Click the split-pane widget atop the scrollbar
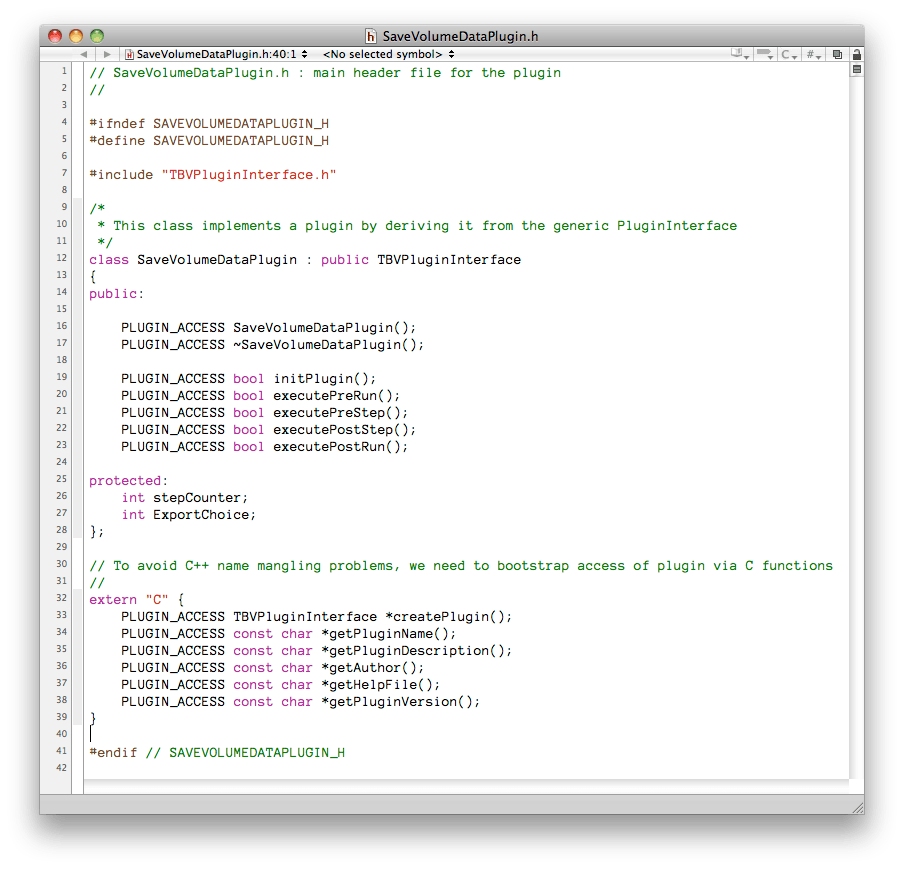This screenshot has width=904, height=869. point(856,68)
